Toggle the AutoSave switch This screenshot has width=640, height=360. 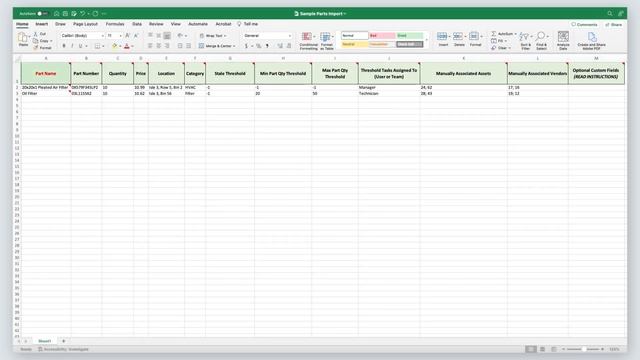[x=42, y=13]
